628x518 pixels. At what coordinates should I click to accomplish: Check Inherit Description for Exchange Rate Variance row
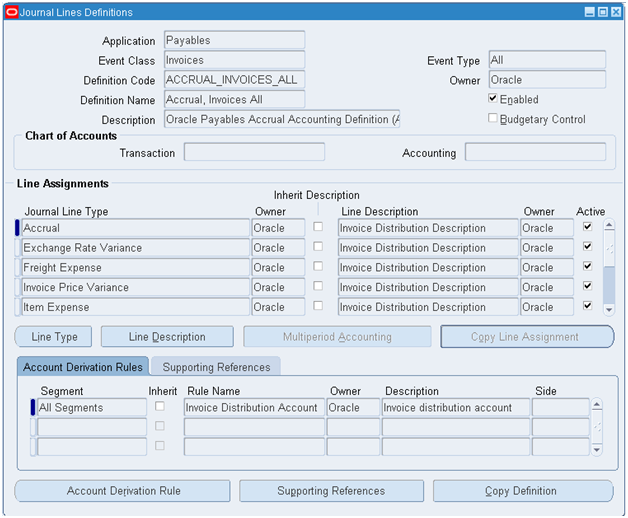pyautogui.click(x=318, y=246)
